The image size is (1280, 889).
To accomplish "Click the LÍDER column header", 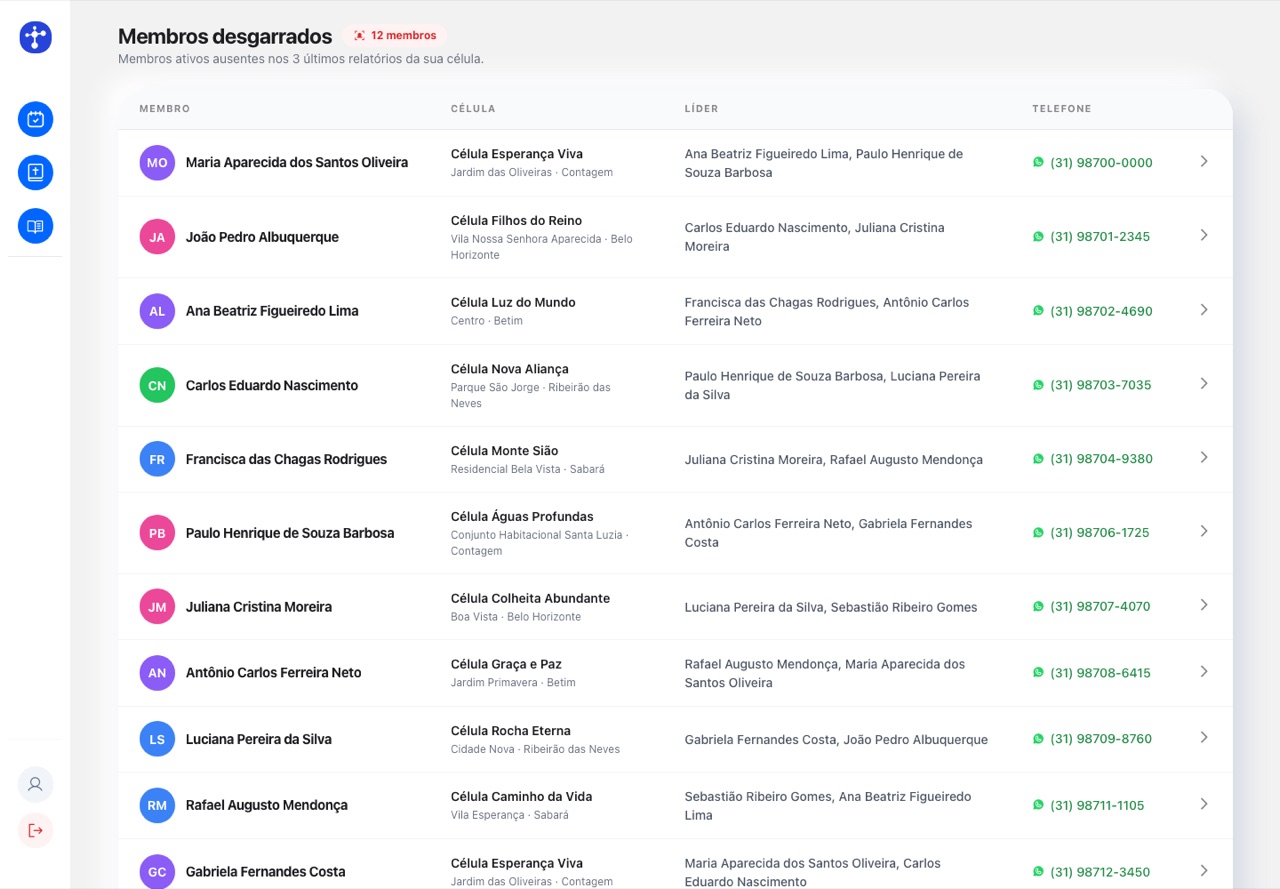I will 701,109.
